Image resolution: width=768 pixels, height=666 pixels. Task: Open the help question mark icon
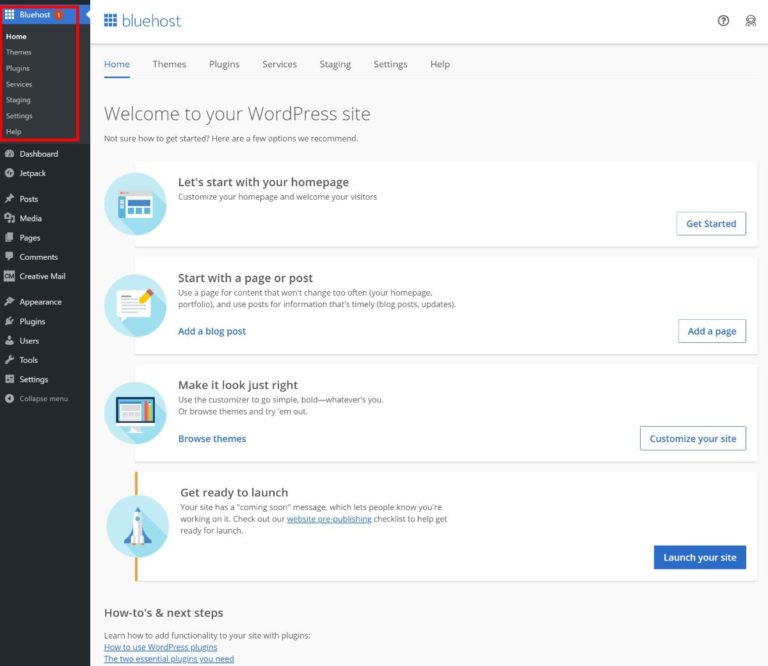(723, 21)
